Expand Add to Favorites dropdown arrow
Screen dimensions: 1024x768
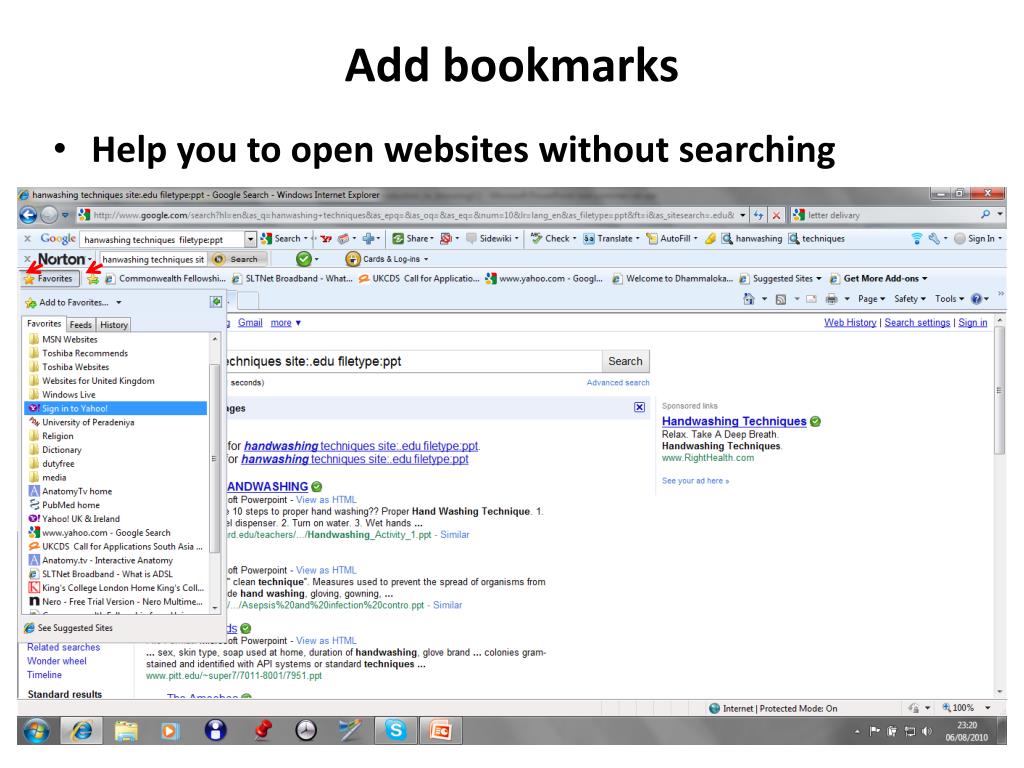click(119, 302)
